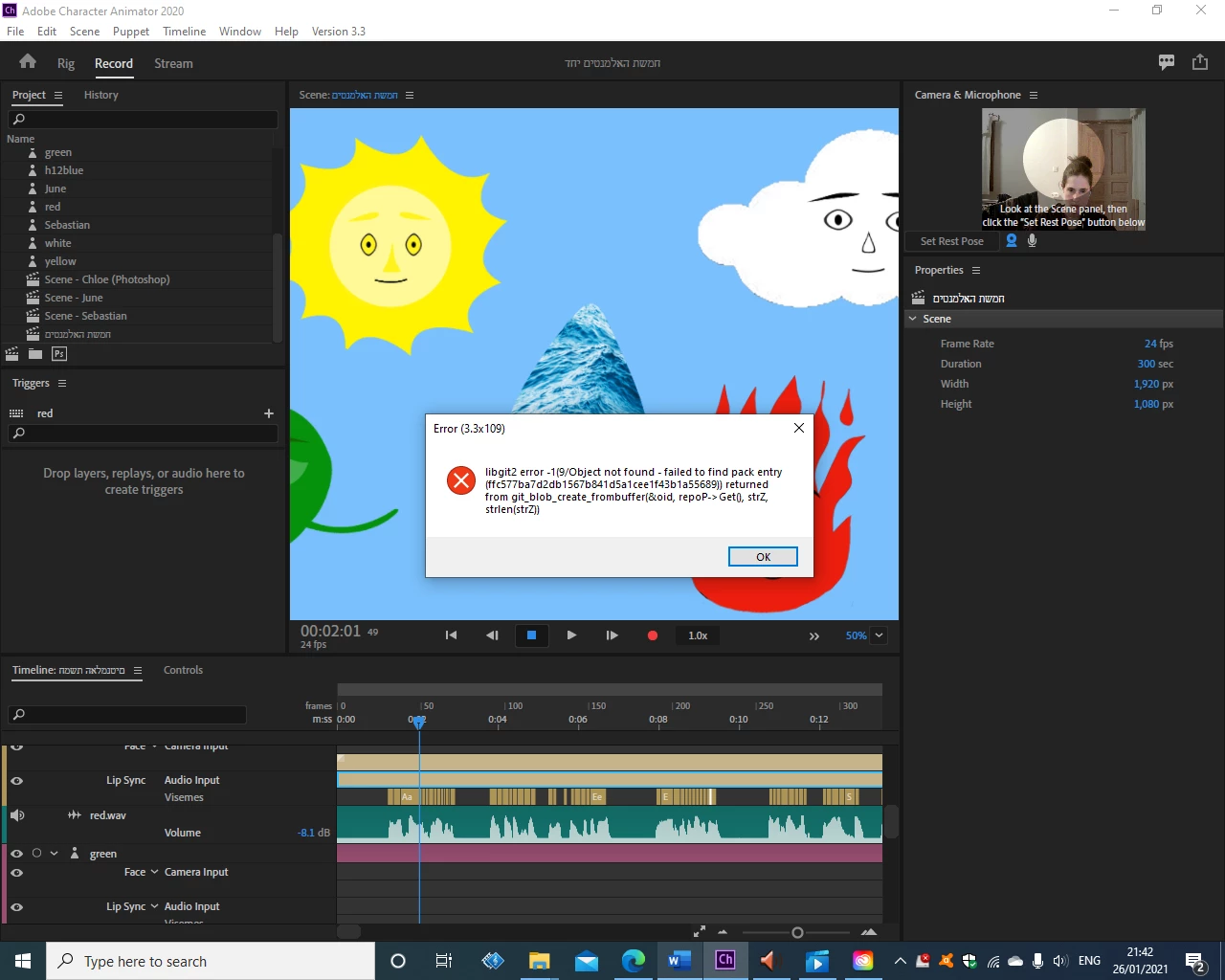Change playback speed 1.0x button

698,635
